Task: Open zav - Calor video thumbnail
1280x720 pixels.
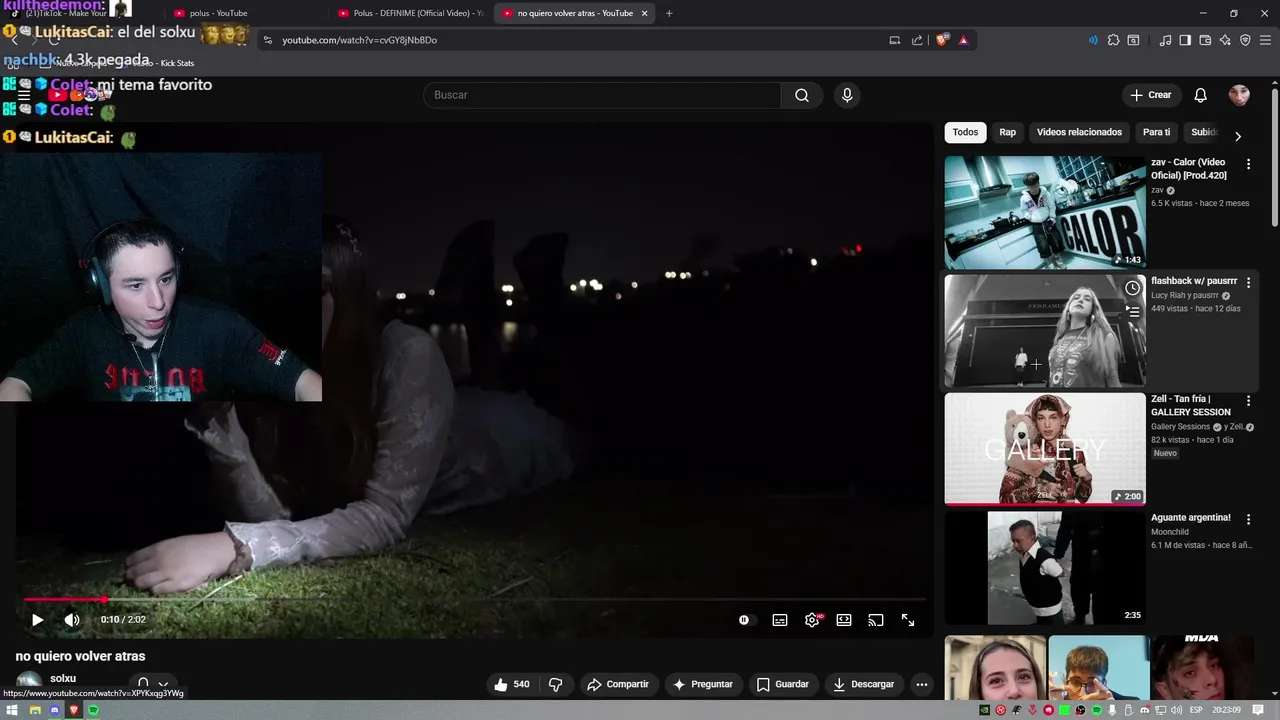Action: click(x=1045, y=212)
